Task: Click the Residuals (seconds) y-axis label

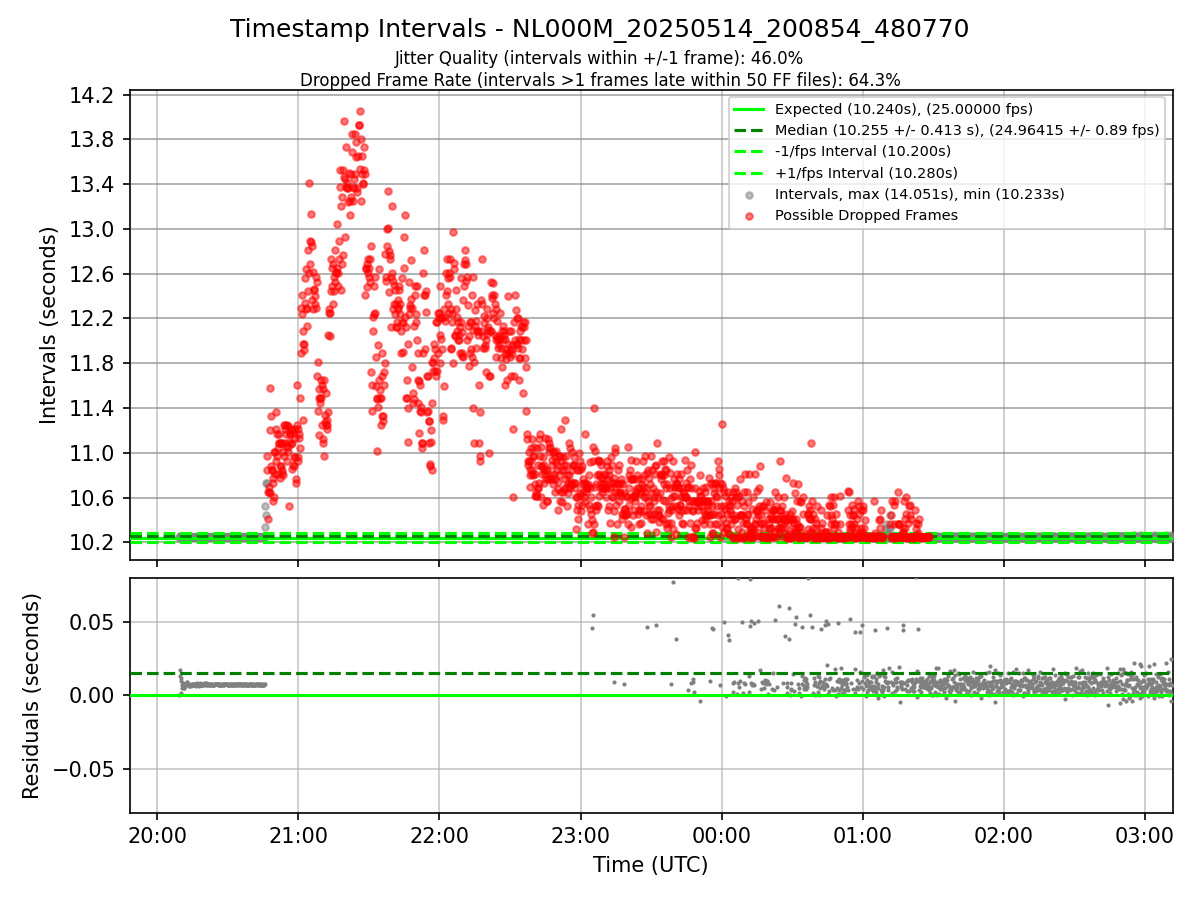Action: coord(32,696)
